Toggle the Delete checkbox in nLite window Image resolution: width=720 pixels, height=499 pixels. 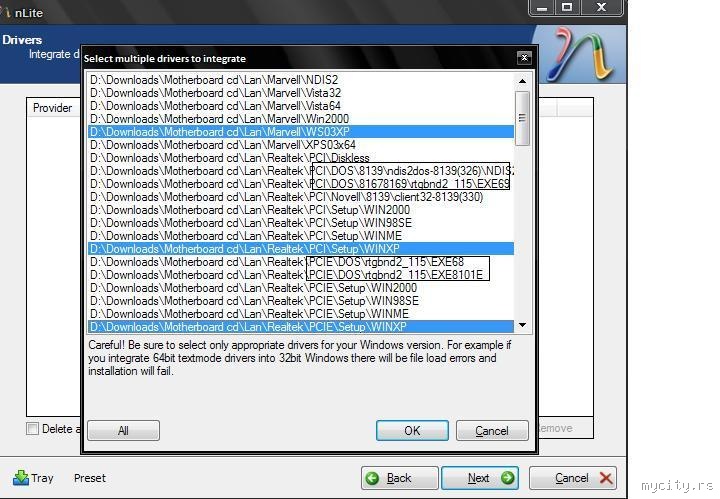(x=33, y=429)
